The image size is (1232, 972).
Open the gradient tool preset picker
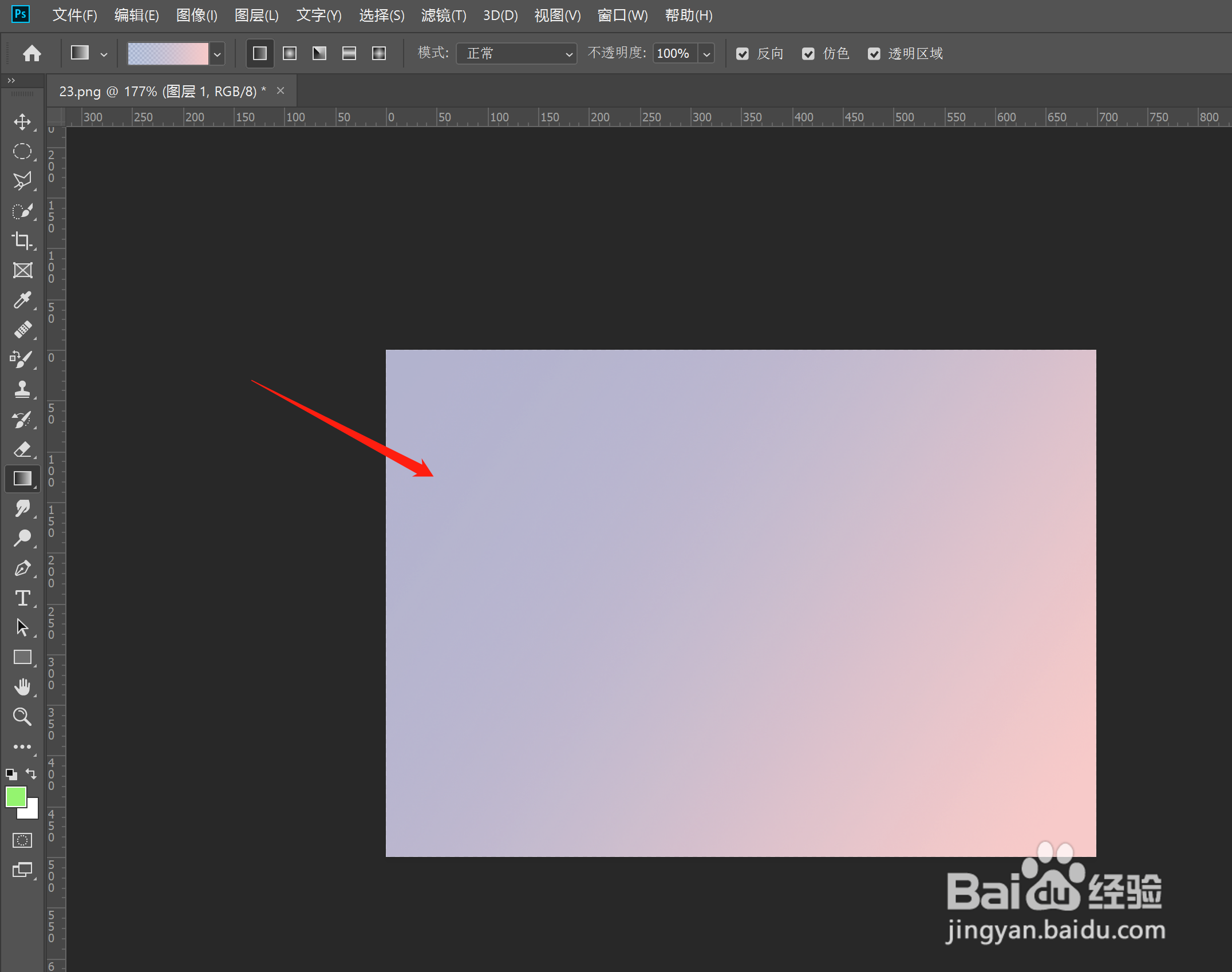coord(89,53)
